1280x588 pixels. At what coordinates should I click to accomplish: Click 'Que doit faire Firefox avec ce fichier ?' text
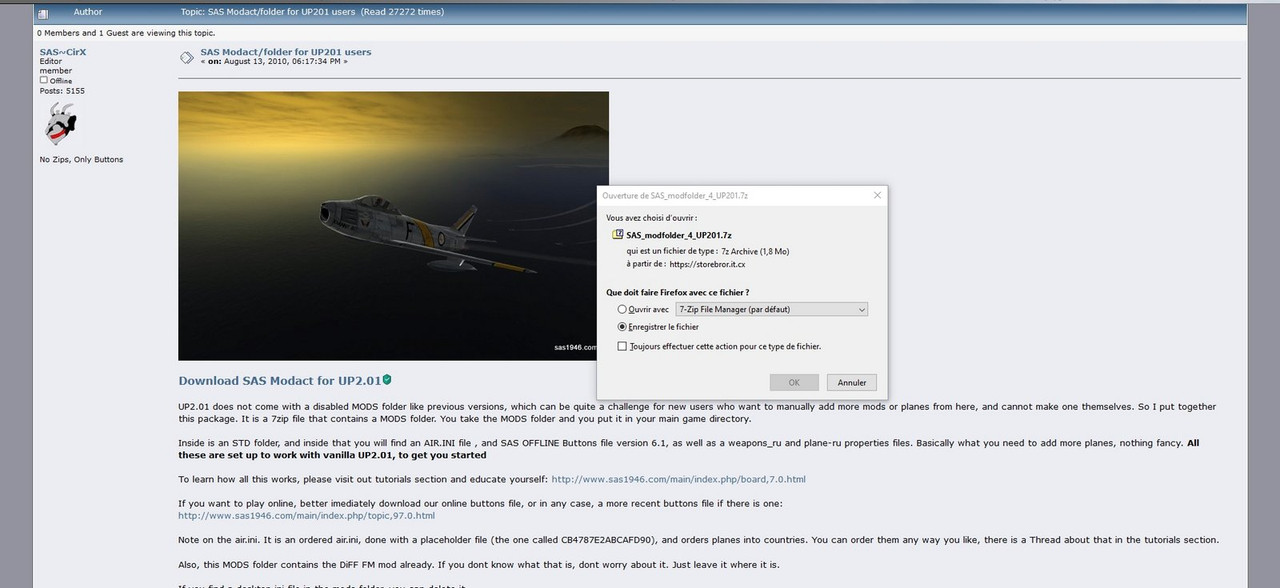[x=678, y=292]
